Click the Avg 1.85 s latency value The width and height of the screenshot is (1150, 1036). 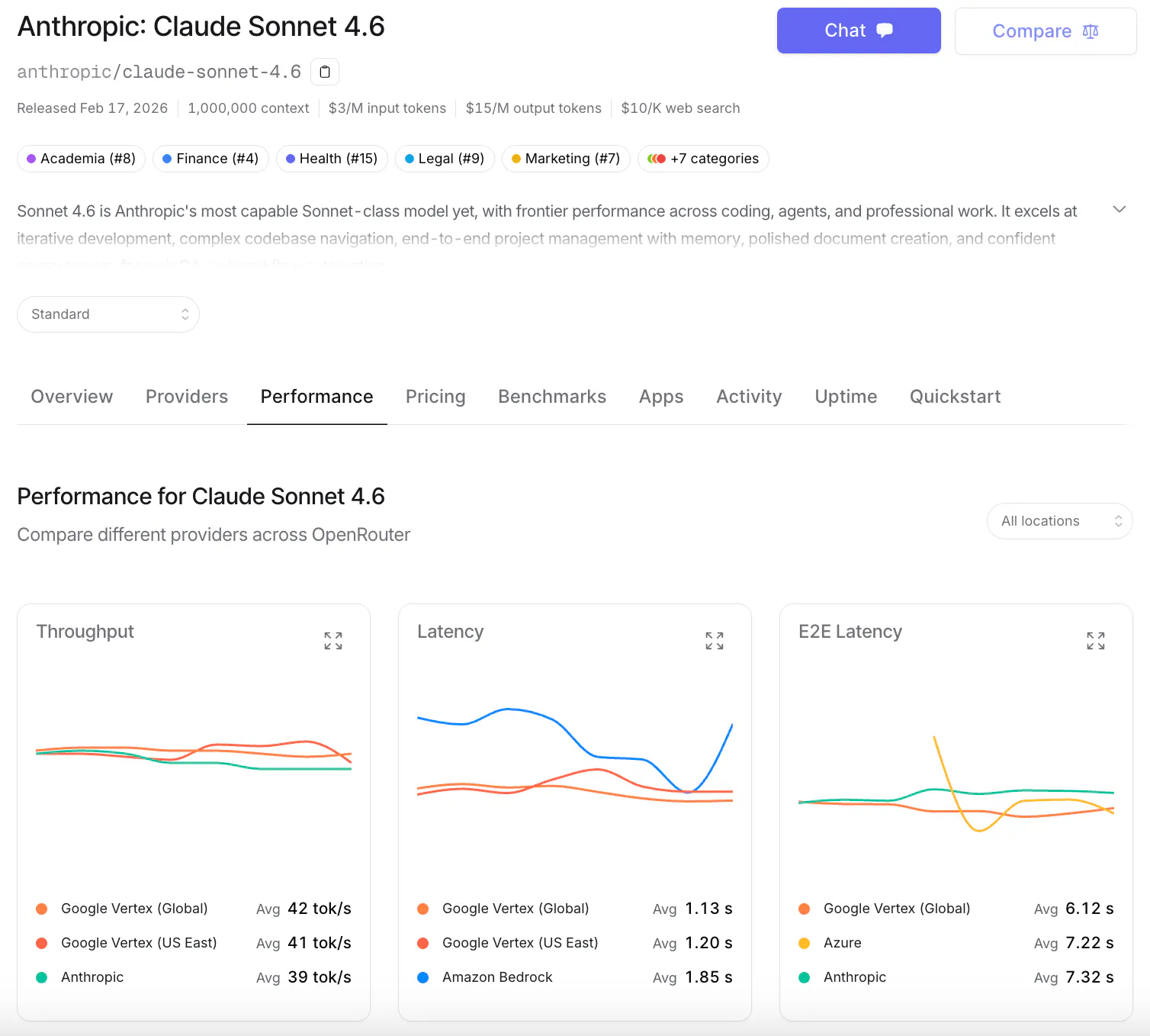click(692, 977)
